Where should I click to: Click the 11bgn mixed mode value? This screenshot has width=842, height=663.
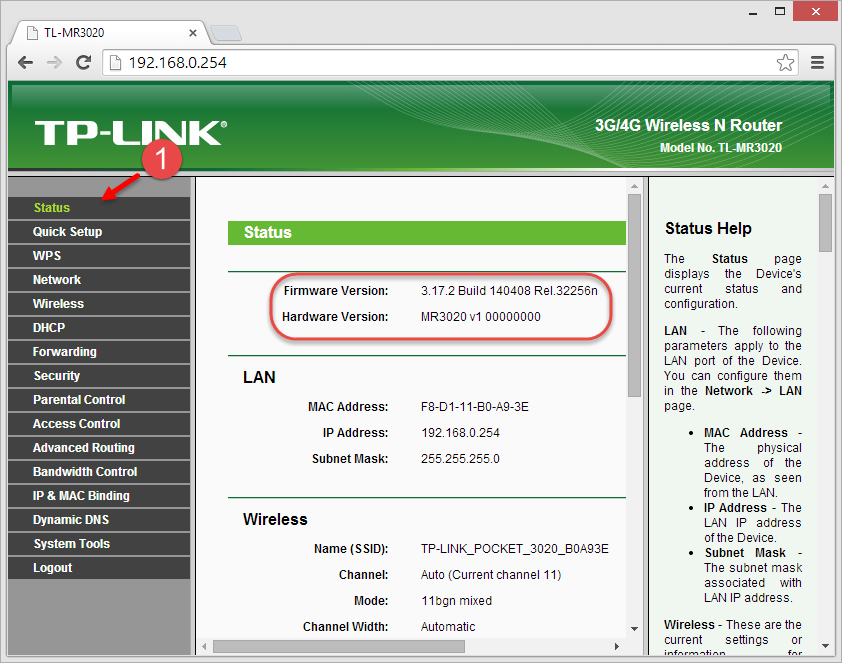click(456, 601)
